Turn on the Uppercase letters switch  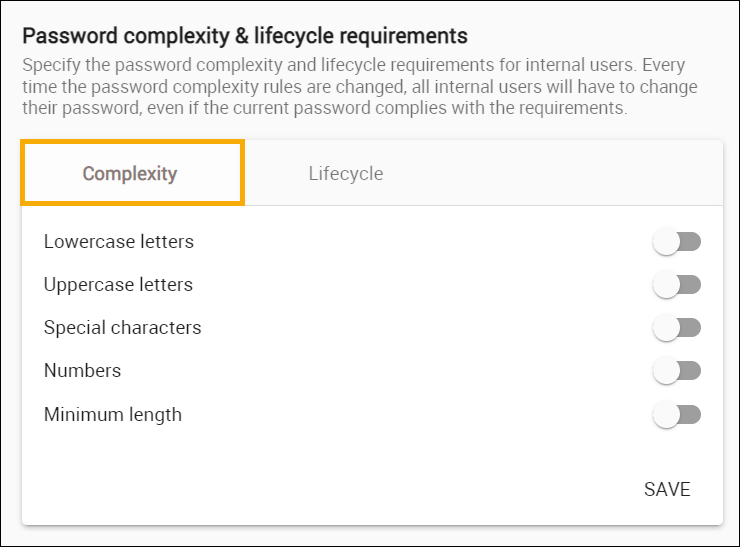coord(677,285)
